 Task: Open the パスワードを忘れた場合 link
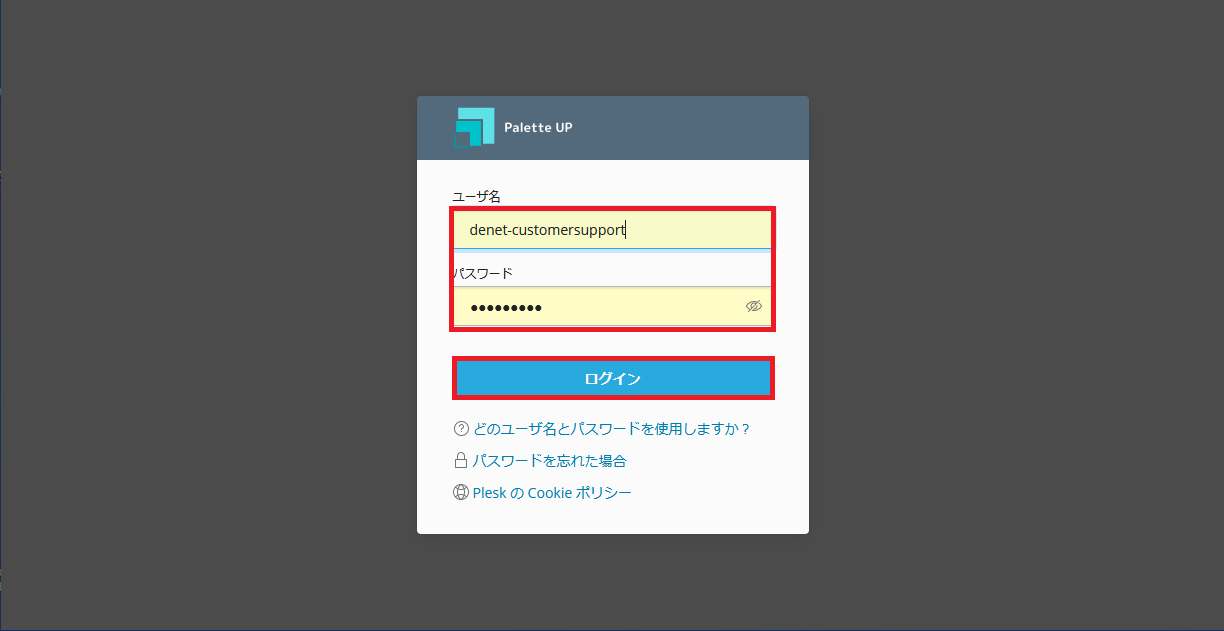coord(549,461)
